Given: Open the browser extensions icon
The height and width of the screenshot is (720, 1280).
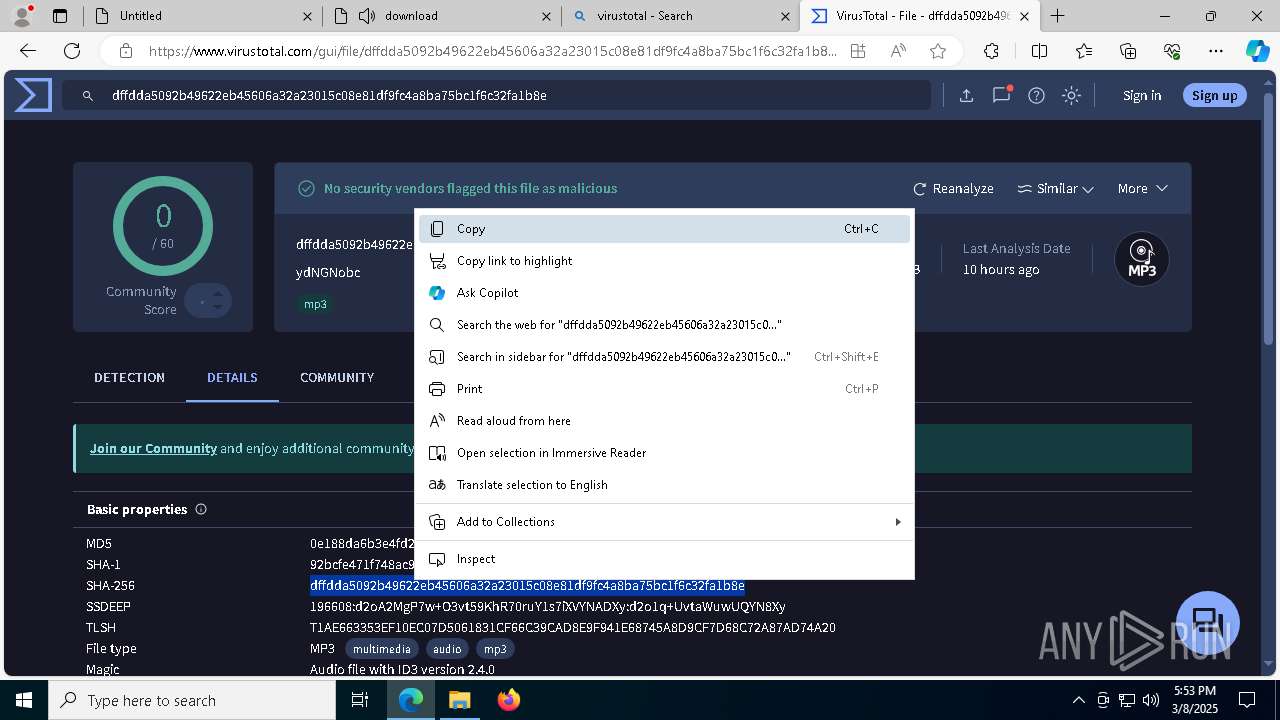Looking at the screenshot, I should coord(991,51).
